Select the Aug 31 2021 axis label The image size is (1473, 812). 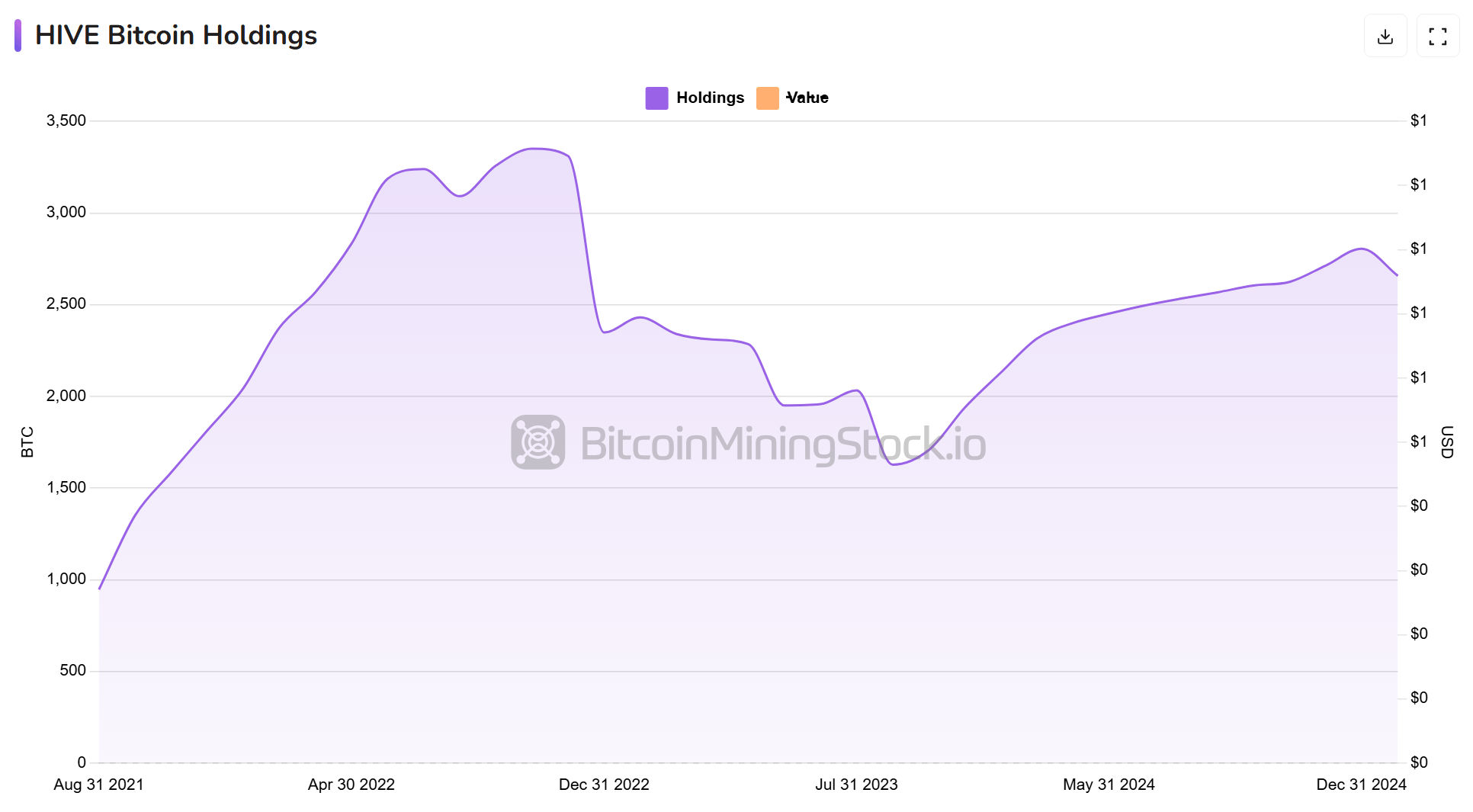pos(99,785)
